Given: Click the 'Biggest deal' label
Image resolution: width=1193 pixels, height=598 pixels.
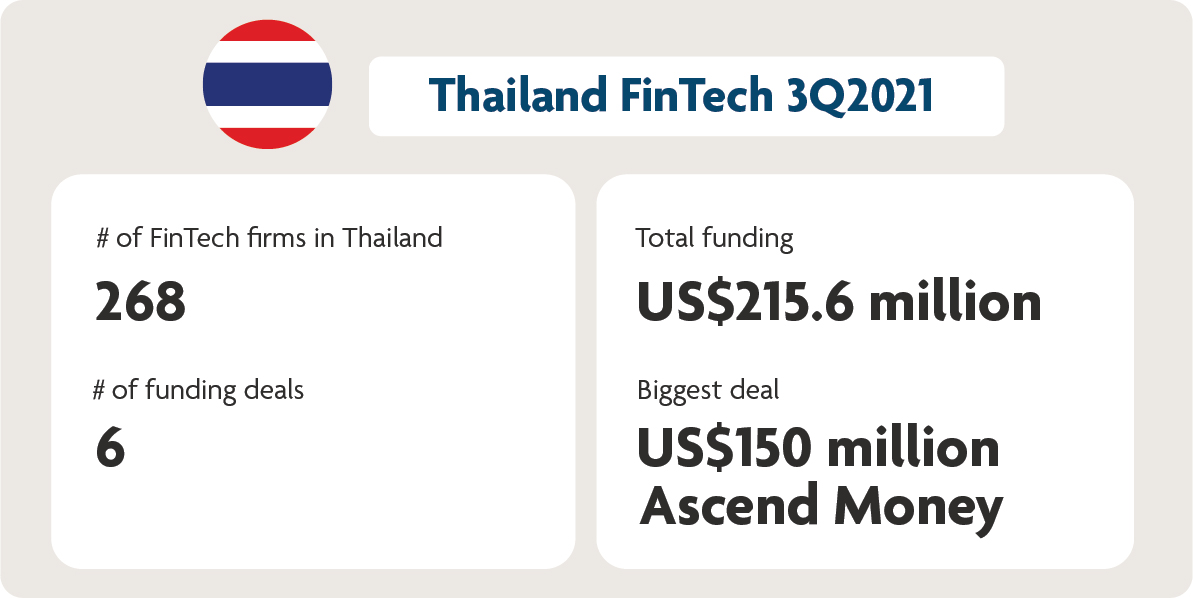Looking at the screenshot, I should point(708,391).
